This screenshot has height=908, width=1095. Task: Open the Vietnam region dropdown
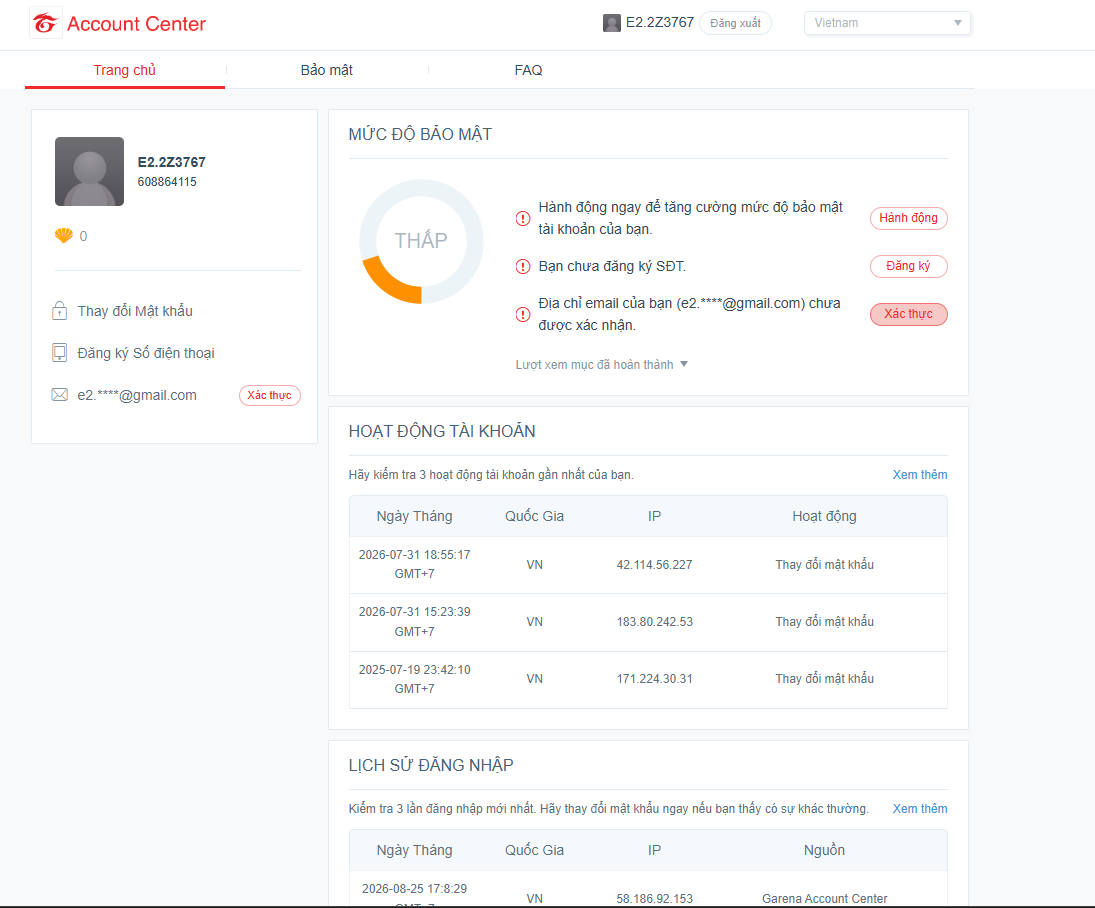887,23
